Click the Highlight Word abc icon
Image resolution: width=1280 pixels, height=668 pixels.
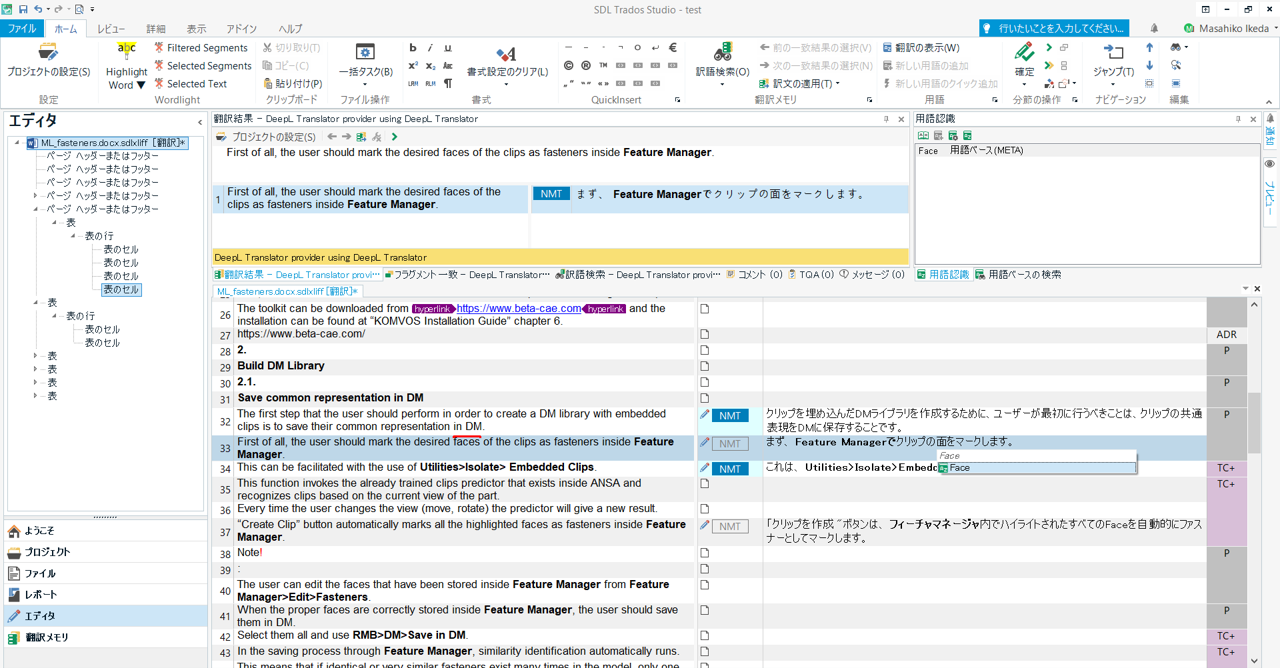(x=127, y=50)
